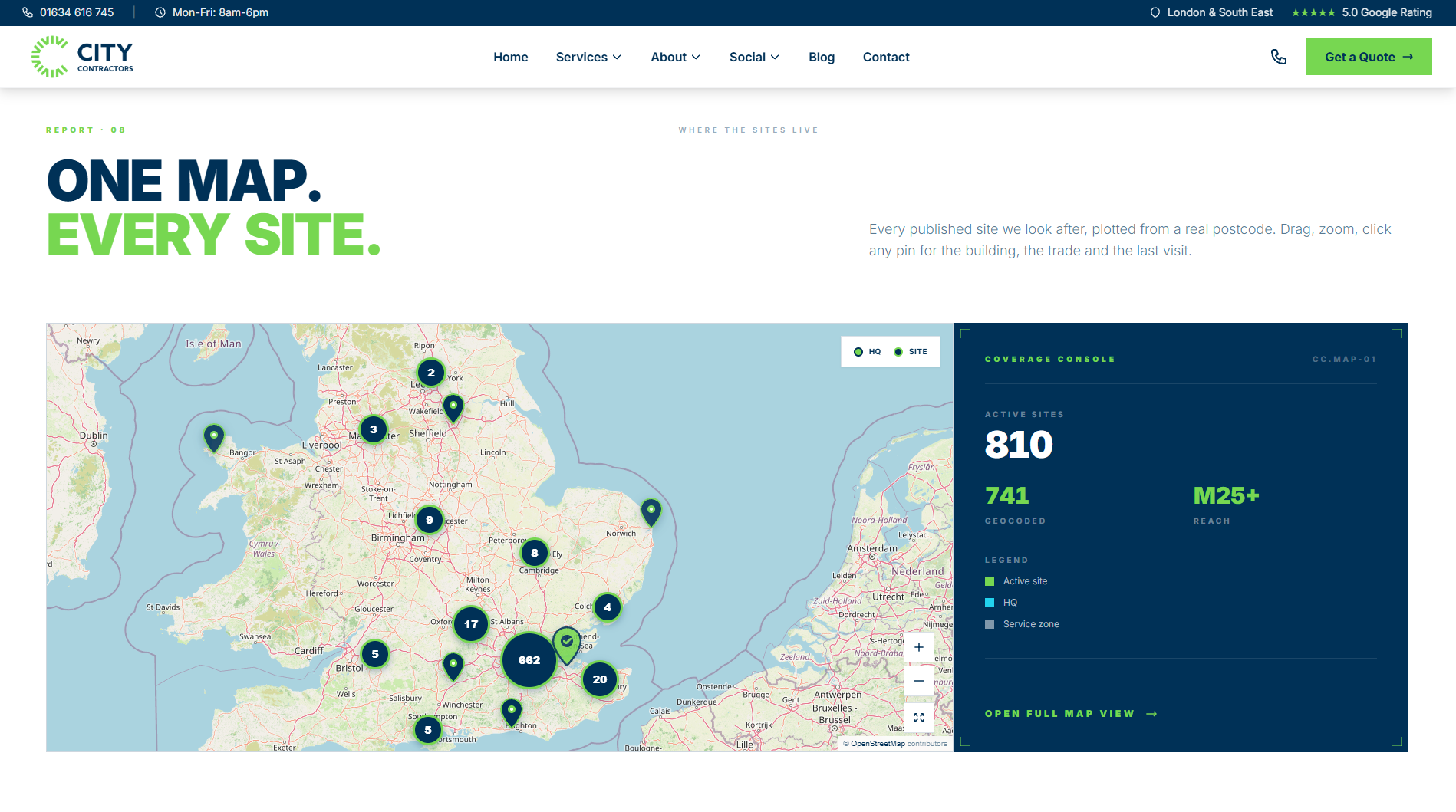The height and width of the screenshot is (812, 1456).
Task: Expand the Social dropdown menu
Action: (754, 57)
